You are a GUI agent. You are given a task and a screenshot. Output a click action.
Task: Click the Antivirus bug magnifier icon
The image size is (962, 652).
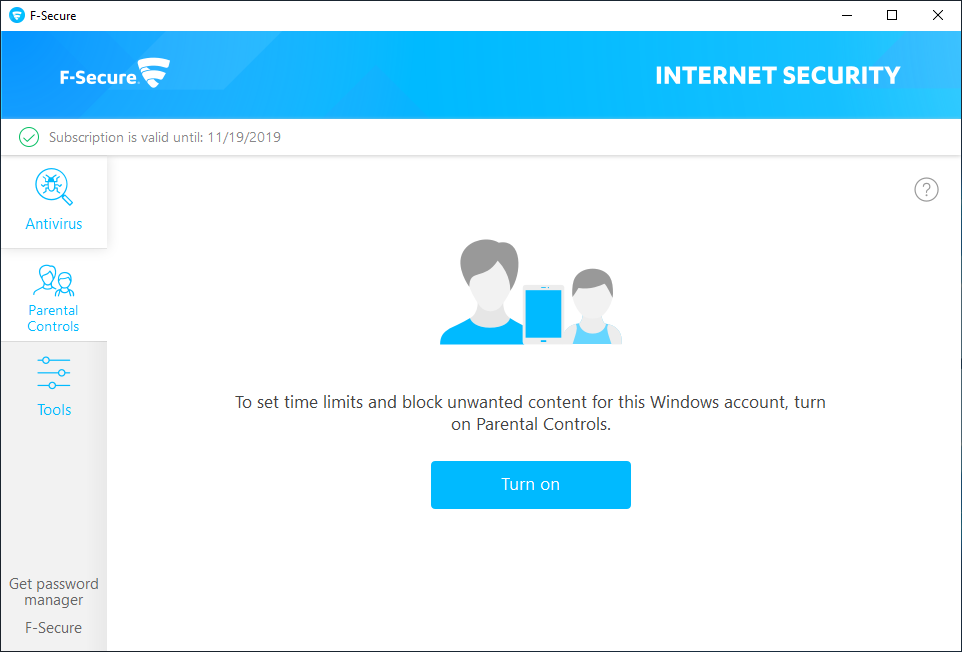(53, 187)
